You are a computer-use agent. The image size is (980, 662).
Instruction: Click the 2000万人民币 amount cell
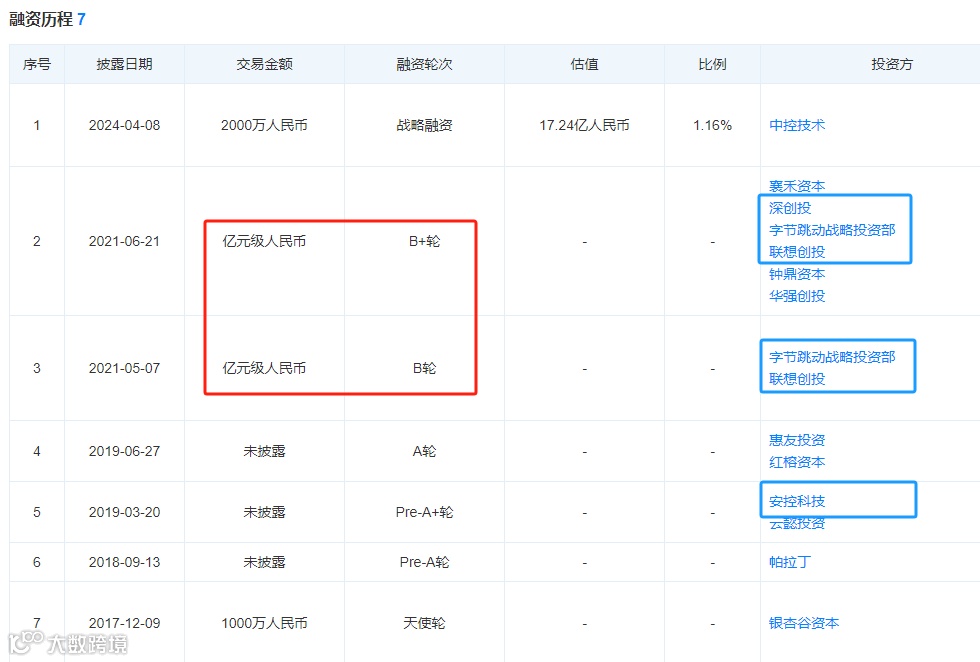(264, 125)
